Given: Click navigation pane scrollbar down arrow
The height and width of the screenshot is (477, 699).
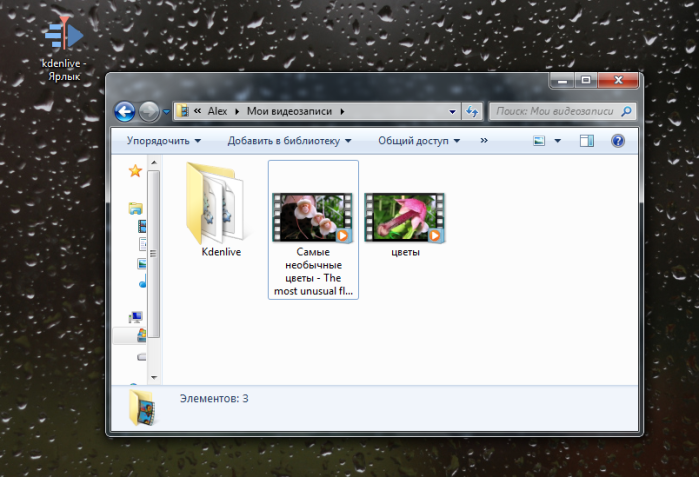Looking at the screenshot, I should [154, 378].
